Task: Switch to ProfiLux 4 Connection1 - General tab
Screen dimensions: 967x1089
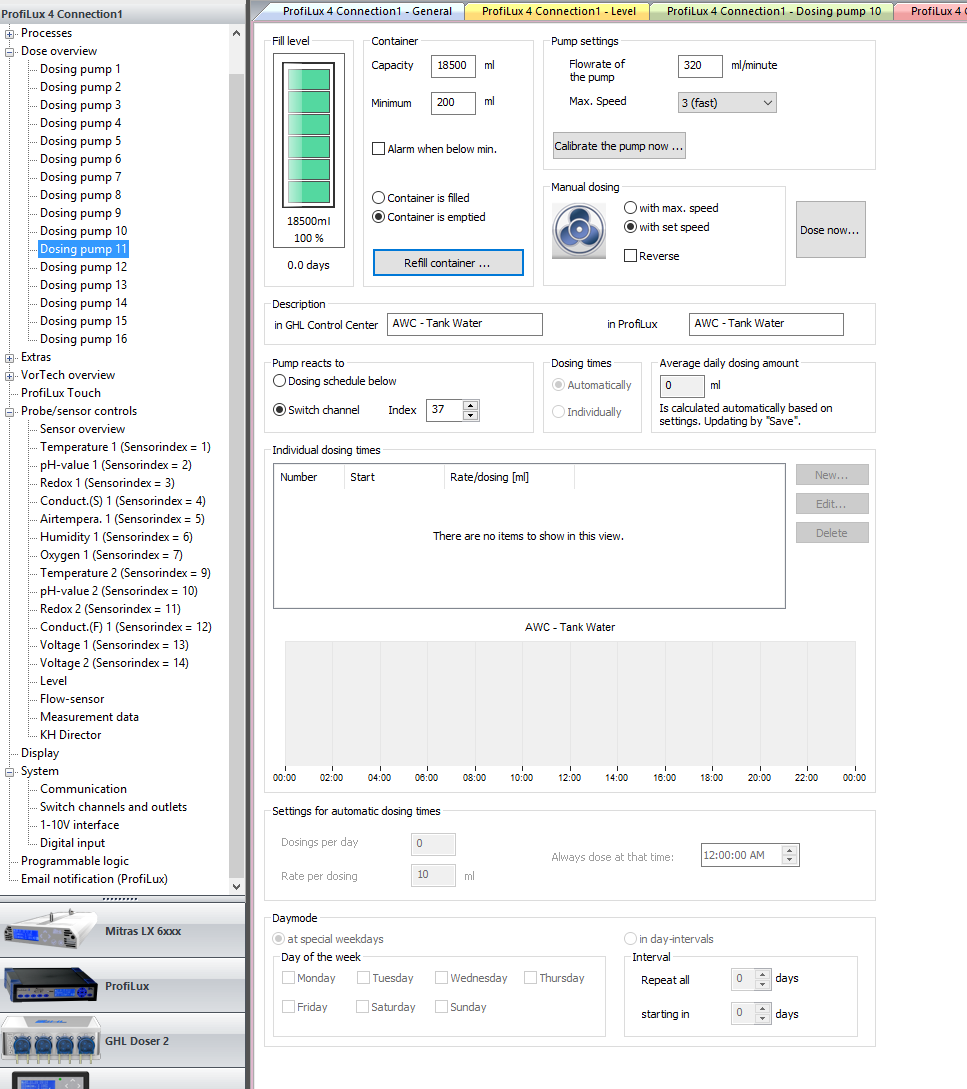Action: tap(367, 11)
